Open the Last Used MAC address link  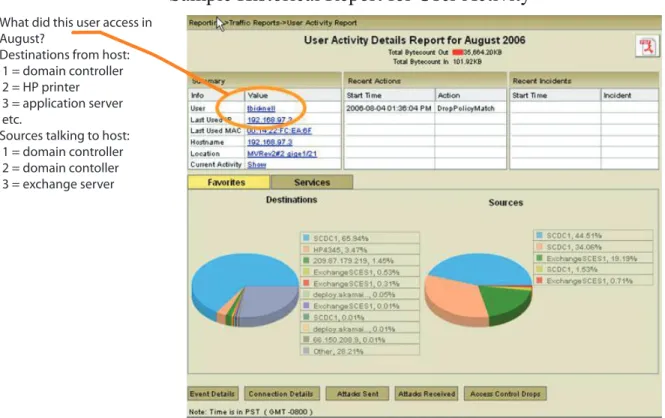click(279, 131)
